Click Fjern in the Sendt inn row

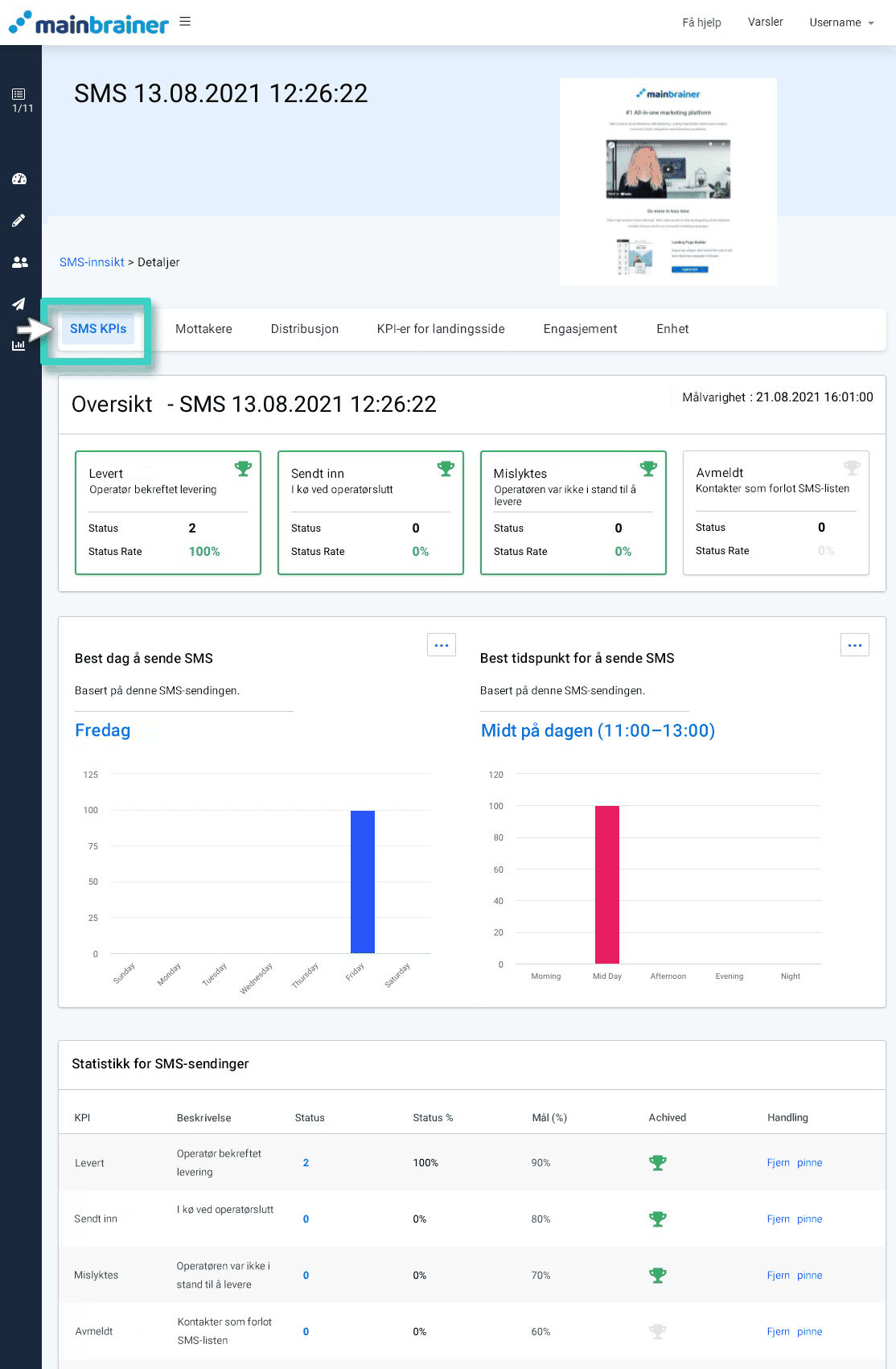pos(779,1219)
